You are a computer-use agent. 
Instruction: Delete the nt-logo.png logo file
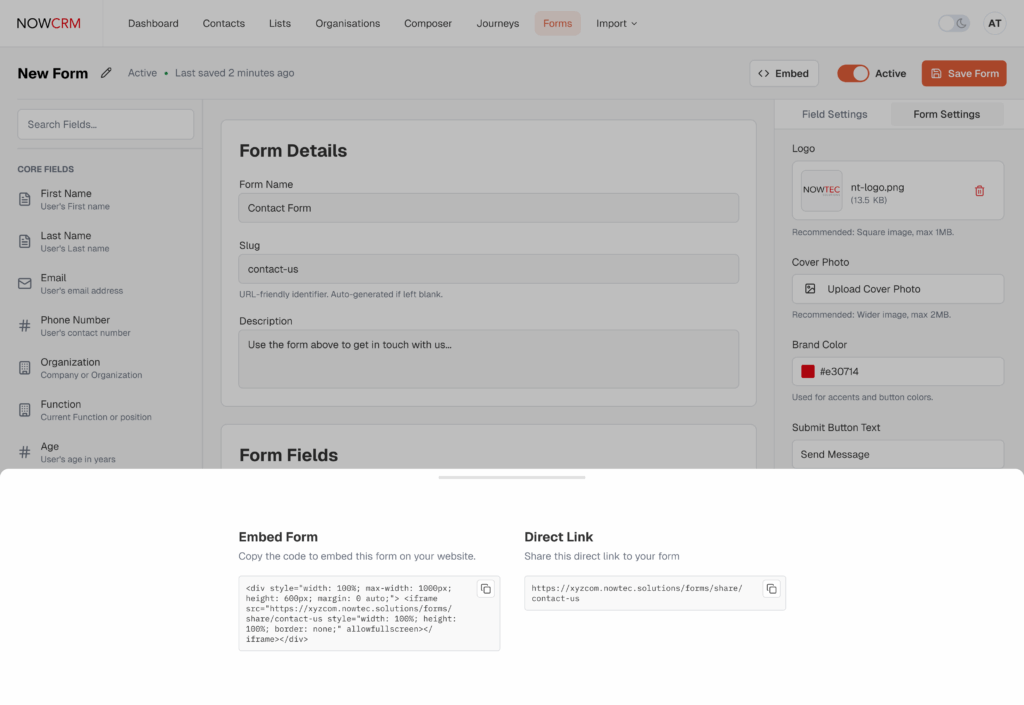[x=979, y=191]
